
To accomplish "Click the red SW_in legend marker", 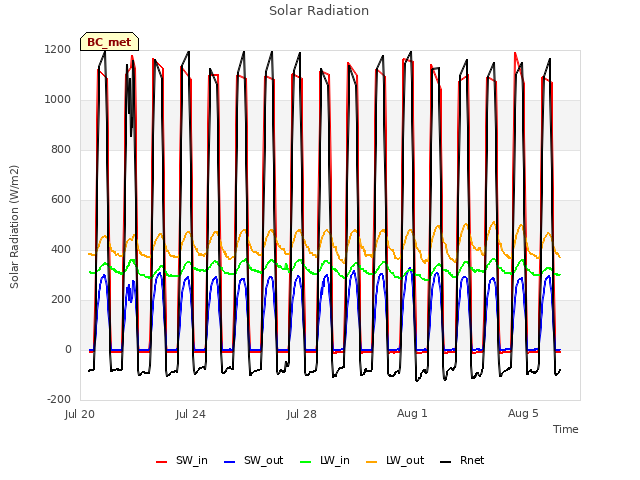I will tap(162, 462).
